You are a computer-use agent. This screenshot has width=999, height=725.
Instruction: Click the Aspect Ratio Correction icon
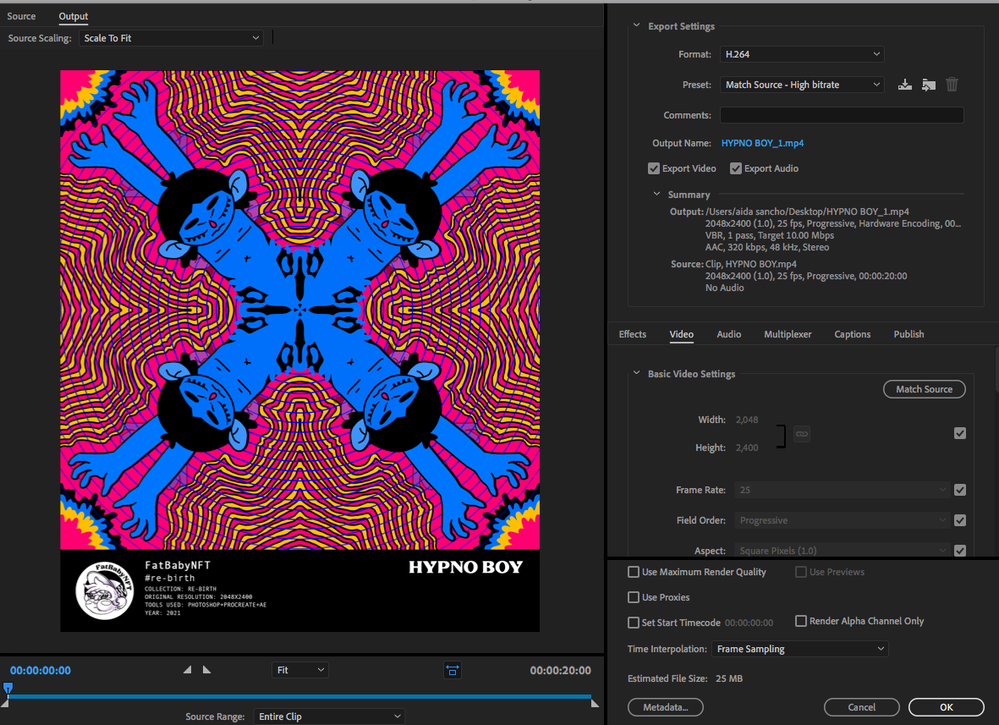(452, 670)
